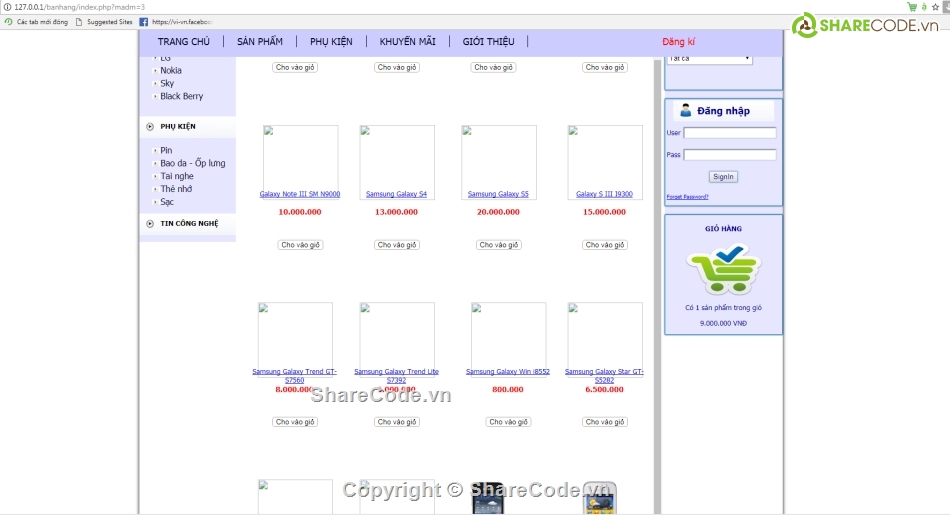The width and height of the screenshot is (950, 515).
Task: Open the GIỚI THIỆU menu
Action: click(488, 42)
